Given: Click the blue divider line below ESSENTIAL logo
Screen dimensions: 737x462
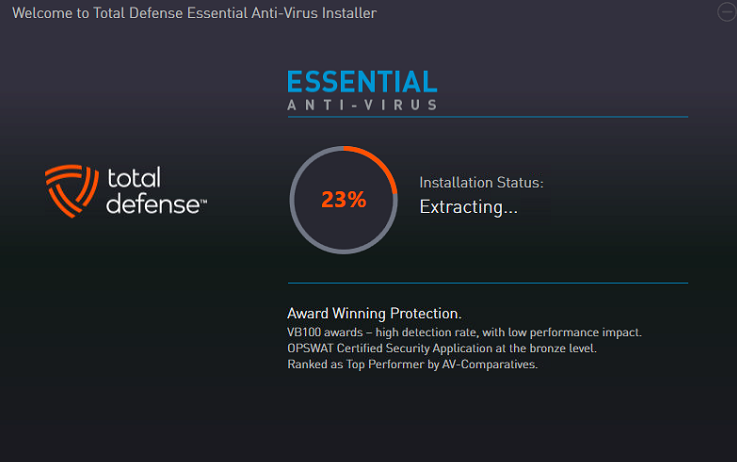Looking at the screenshot, I should click(x=488, y=117).
